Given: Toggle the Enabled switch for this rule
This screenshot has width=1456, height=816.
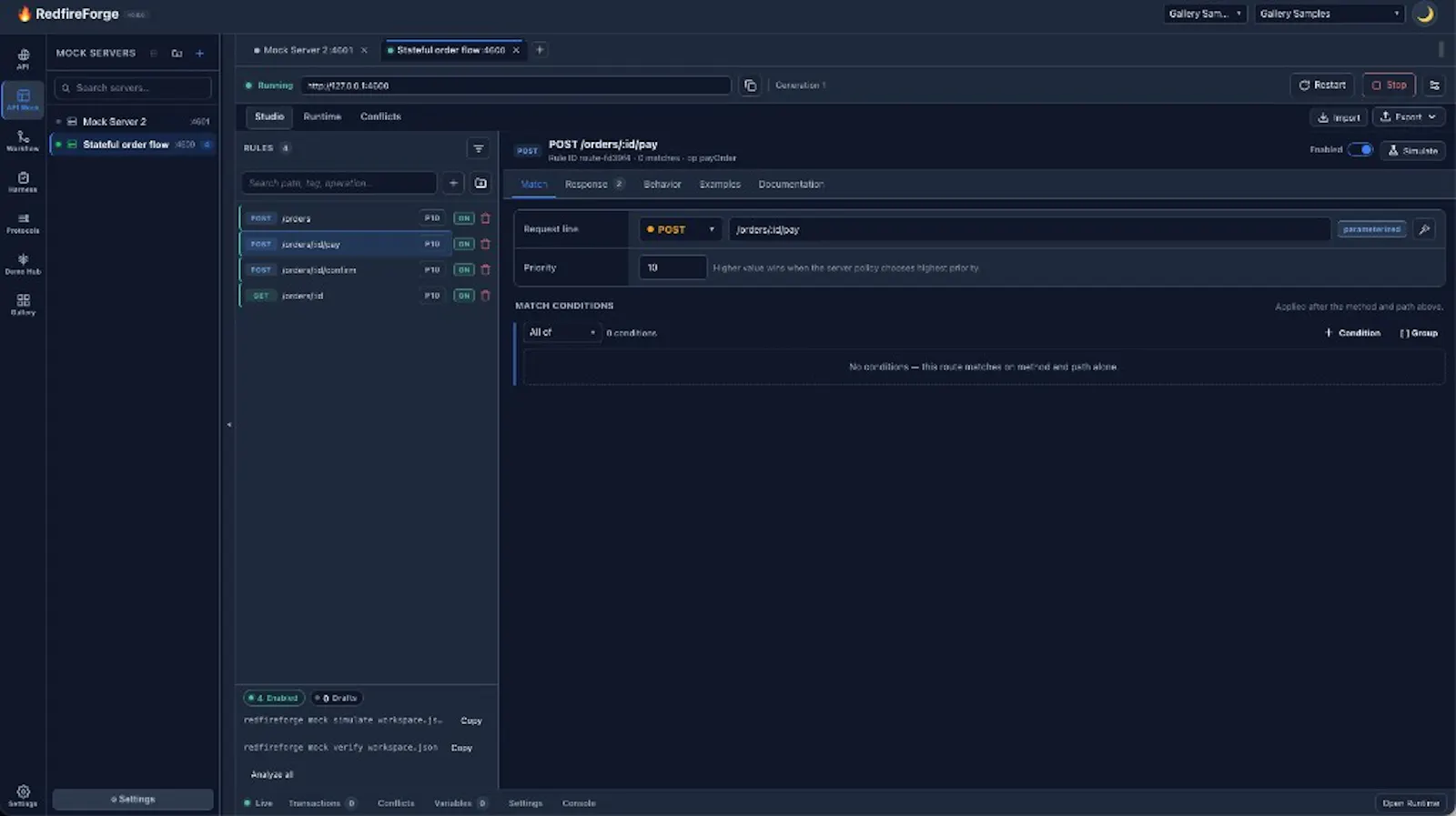Looking at the screenshot, I should tap(1360, 150).
